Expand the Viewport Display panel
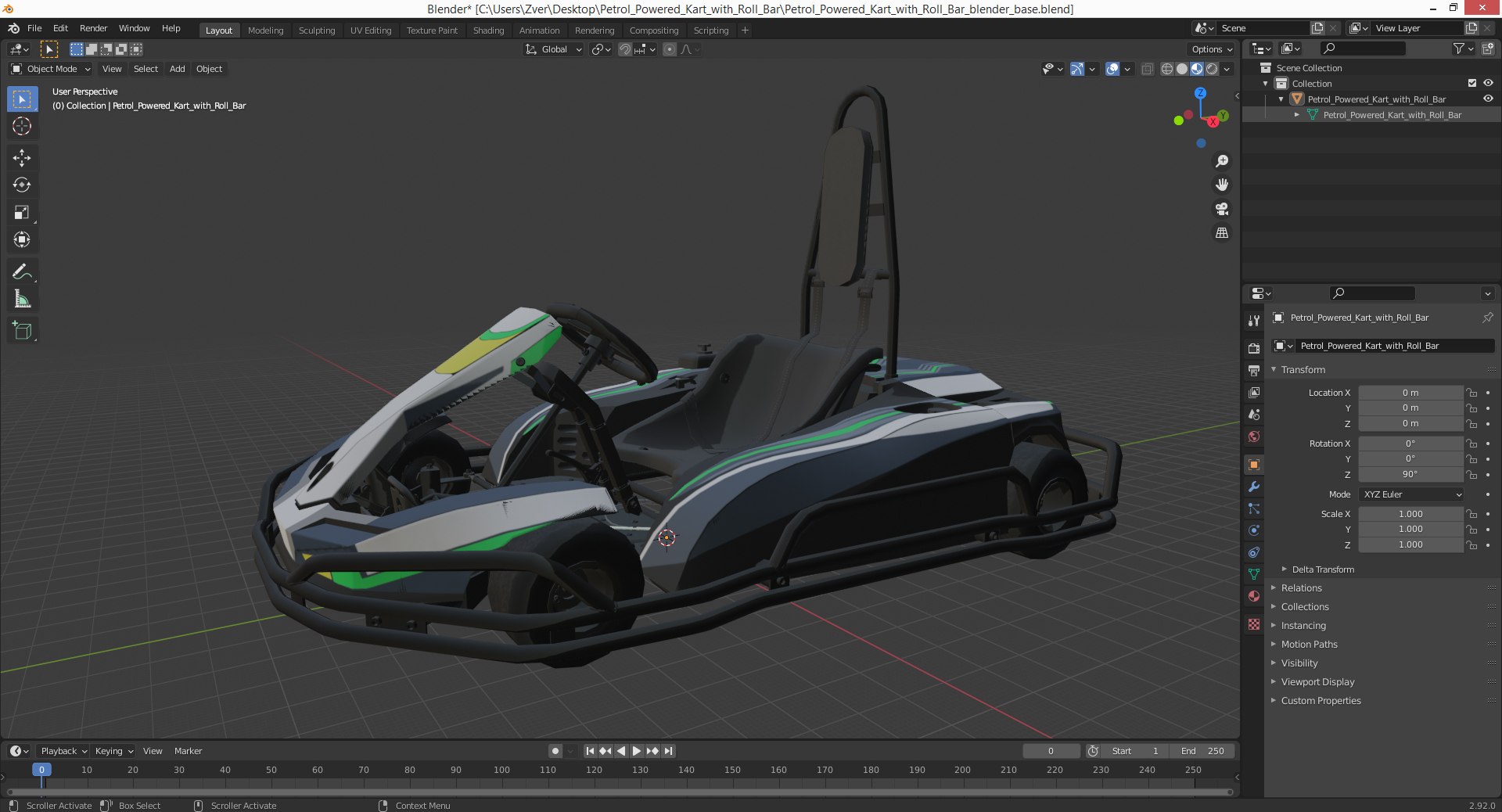Viewport: 1502px width, 812px height. (x=1317, y=682)
